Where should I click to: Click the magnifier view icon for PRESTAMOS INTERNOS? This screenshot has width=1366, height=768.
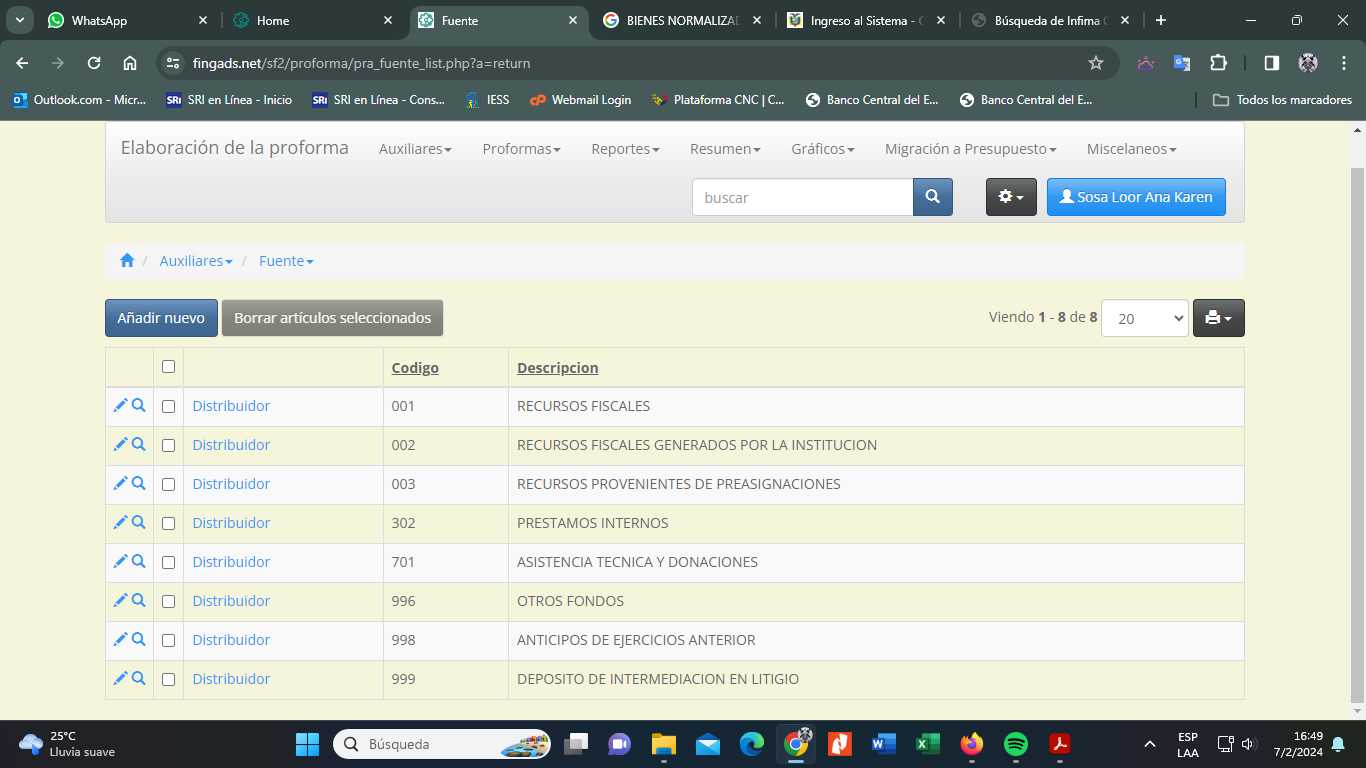point(139,522)
